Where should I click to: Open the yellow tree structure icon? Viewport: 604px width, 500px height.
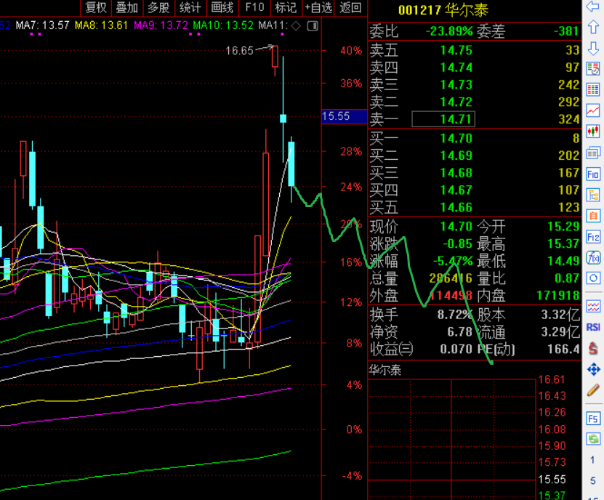(x=593, y=195)
